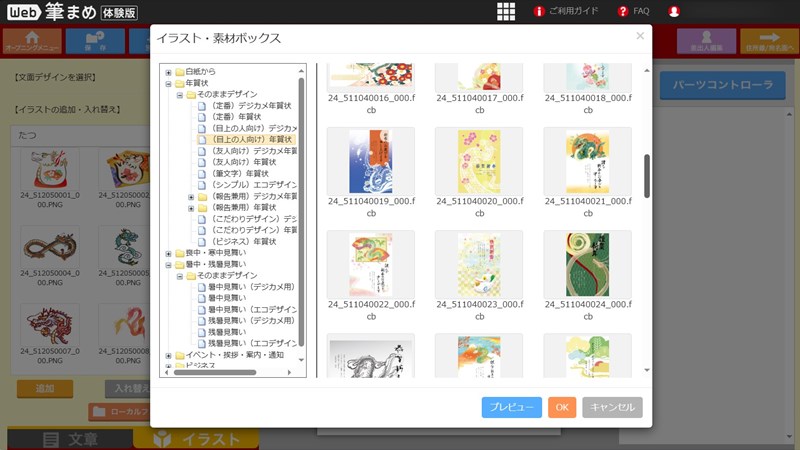Click the パーツコントローラ button

[x=722, y=85]
